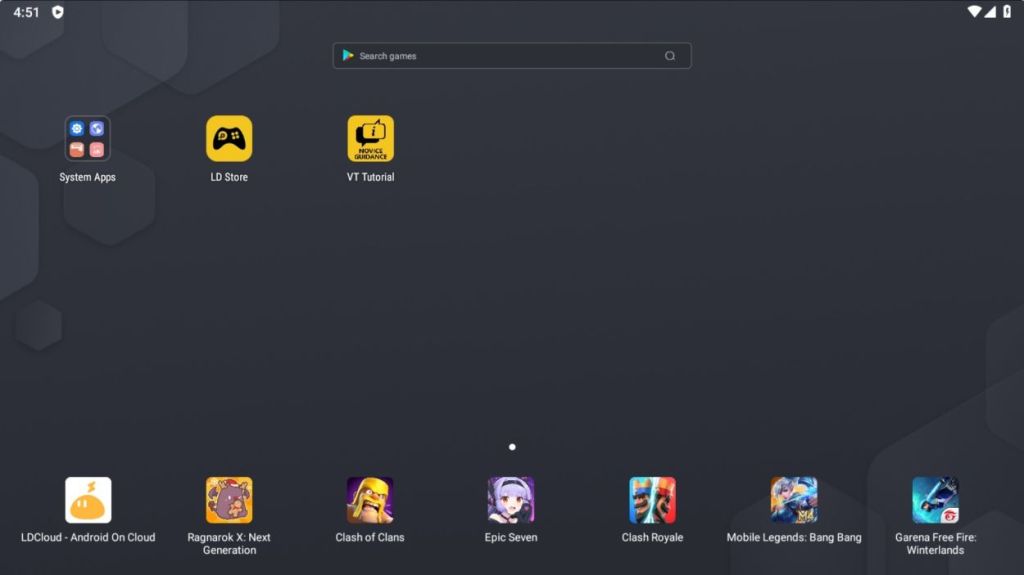Launch LDCloud - Android On Cloud
1024x575 pixels.
pyautogui.click(x=88, y=500)
